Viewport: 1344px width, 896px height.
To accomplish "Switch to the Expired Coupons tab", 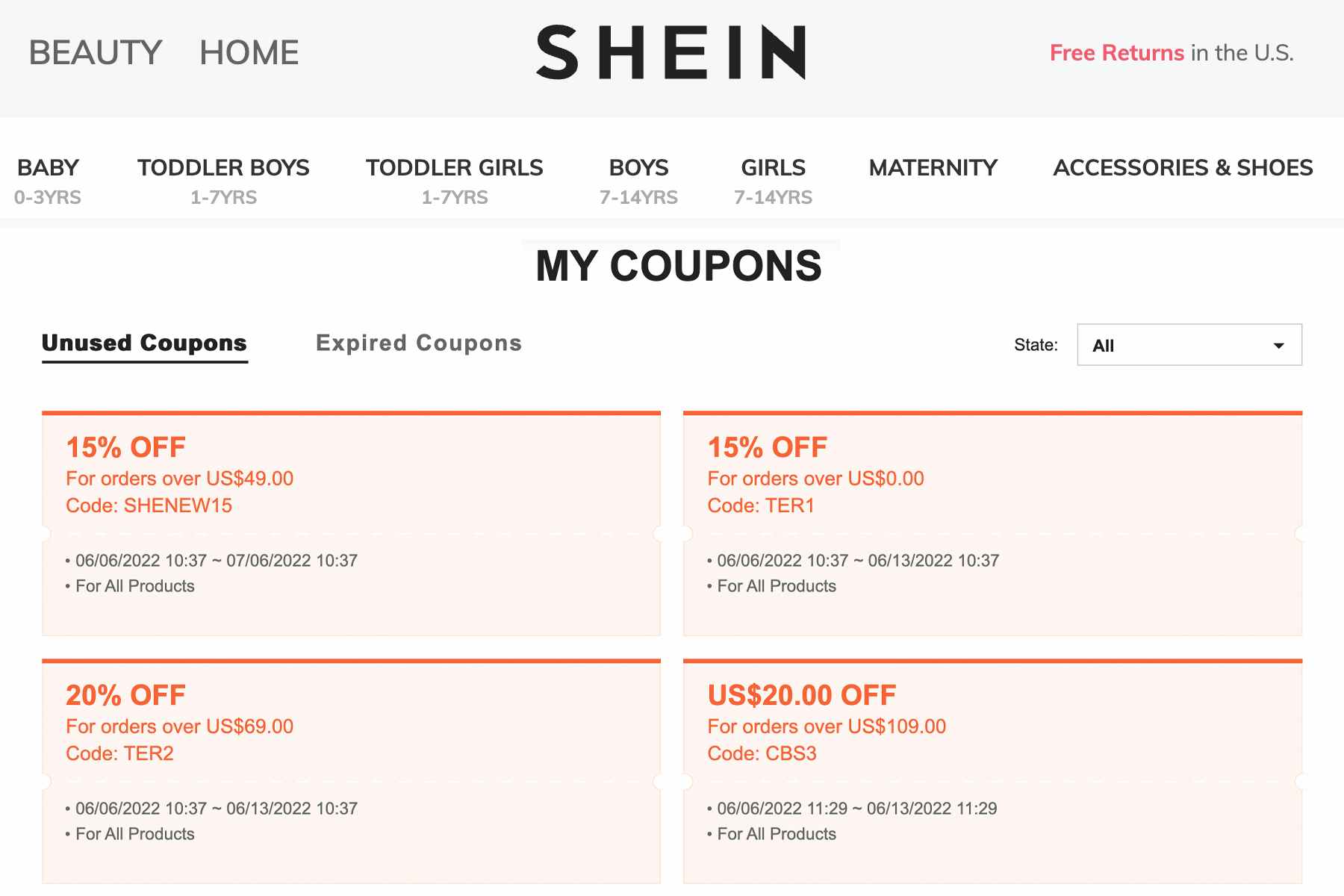I will [x=419, y=343].
